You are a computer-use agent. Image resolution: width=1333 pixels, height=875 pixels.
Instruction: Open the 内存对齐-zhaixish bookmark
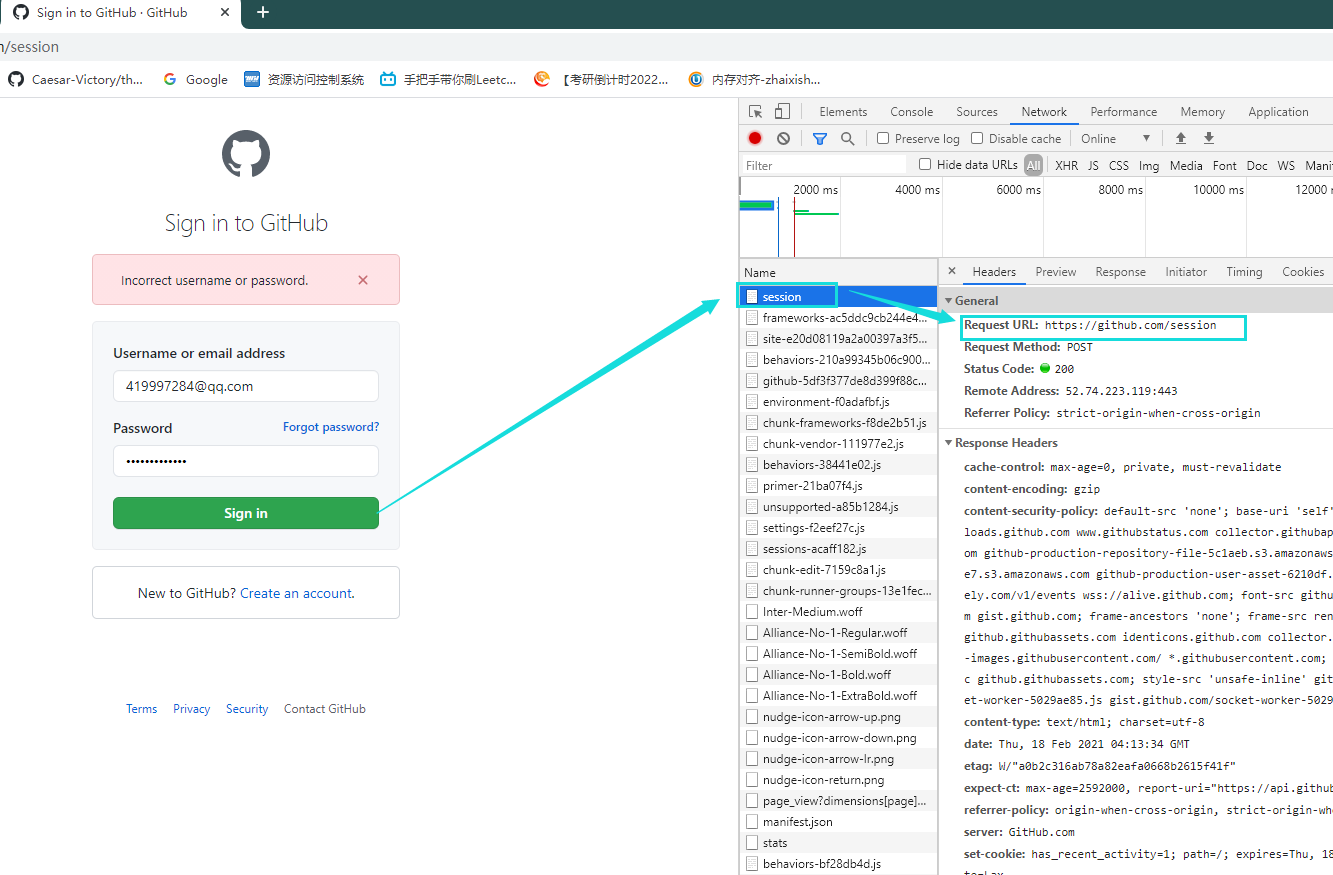(x=755, y=80)
